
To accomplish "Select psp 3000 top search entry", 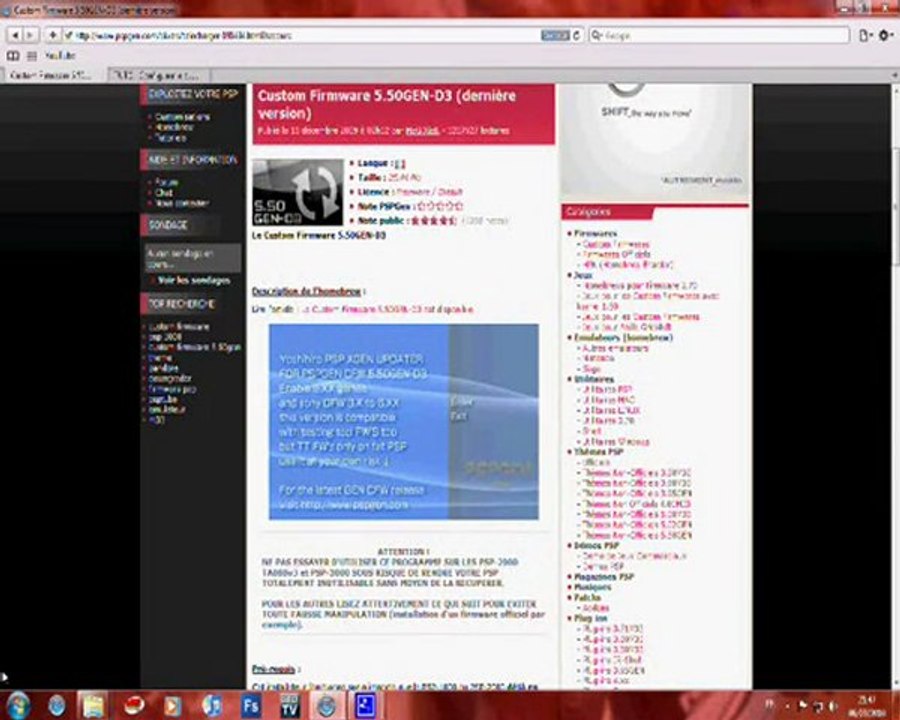I will pyautogui.click(x=165, y=337).
